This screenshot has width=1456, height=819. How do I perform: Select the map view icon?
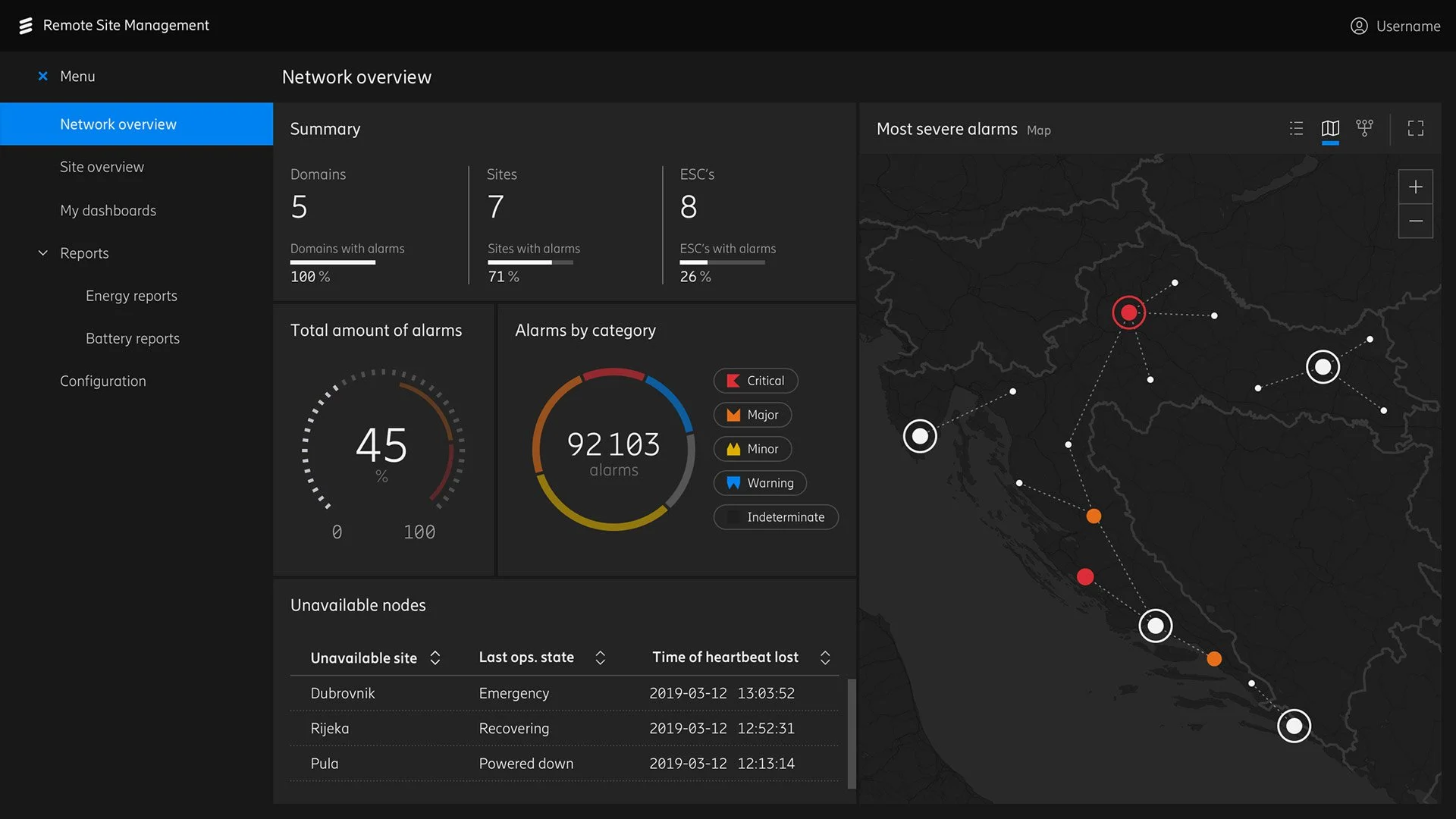tap(1330, 128)
